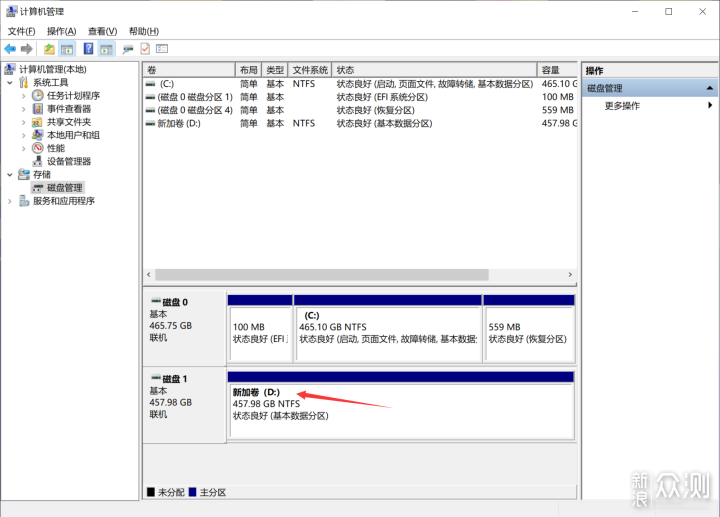Click the 磁盘 0 disk icon in graphical view
Screen dimensions: 720x517
point(156,301)
